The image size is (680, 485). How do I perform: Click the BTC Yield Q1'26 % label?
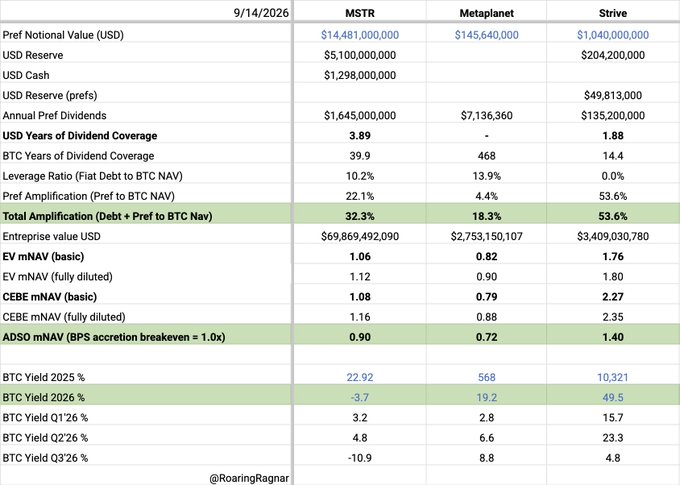point(45,418)
